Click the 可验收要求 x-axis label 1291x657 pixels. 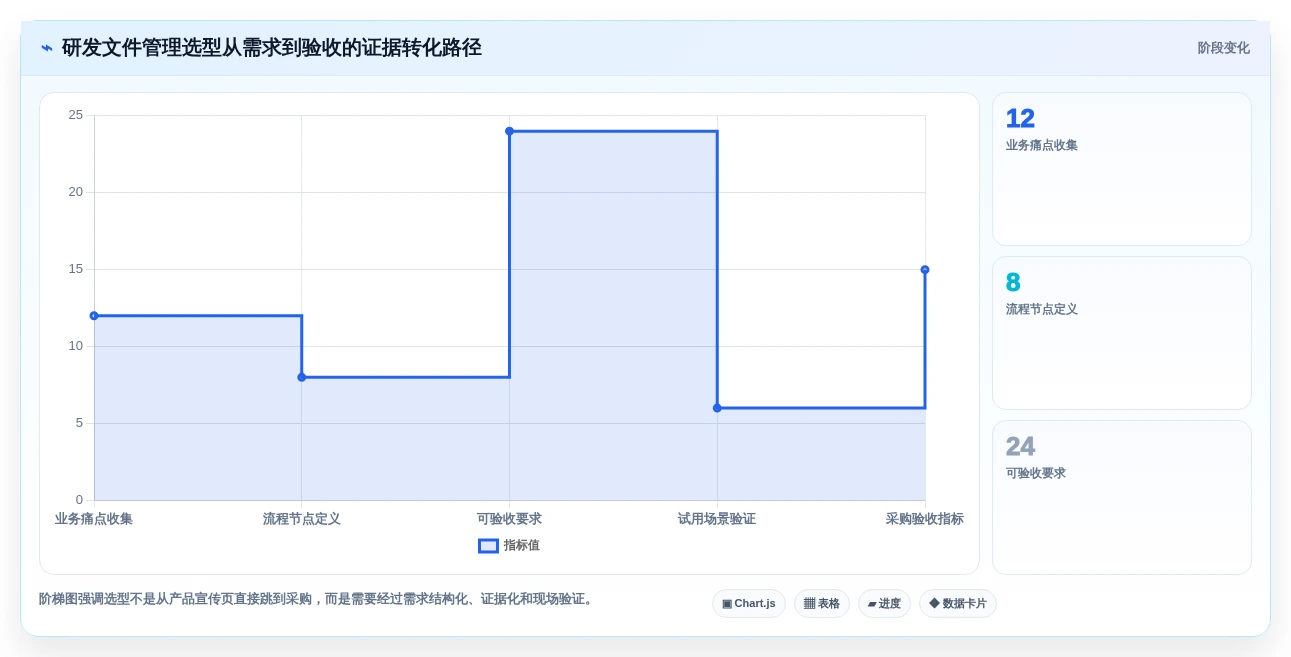[x=509, y=519]
